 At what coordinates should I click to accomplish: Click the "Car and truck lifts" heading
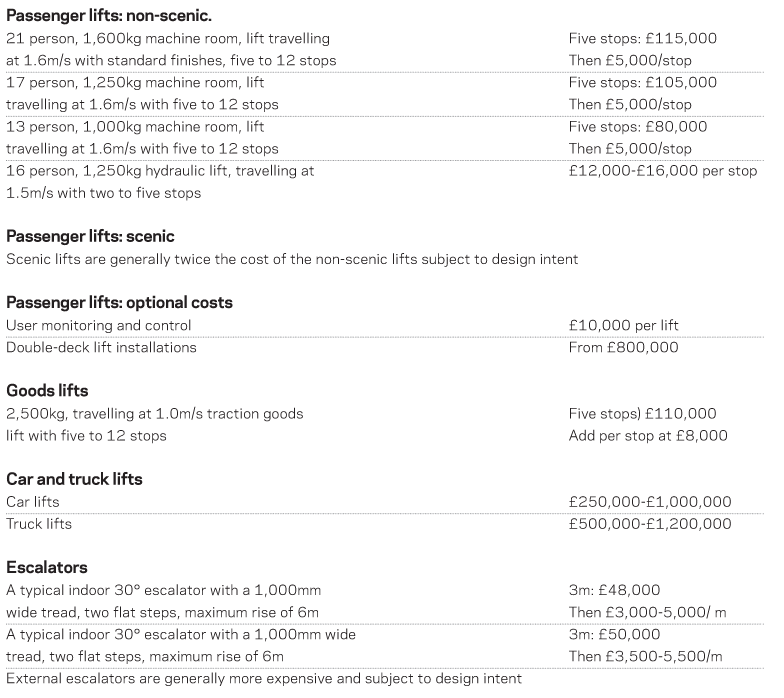[x=74, y=479]
